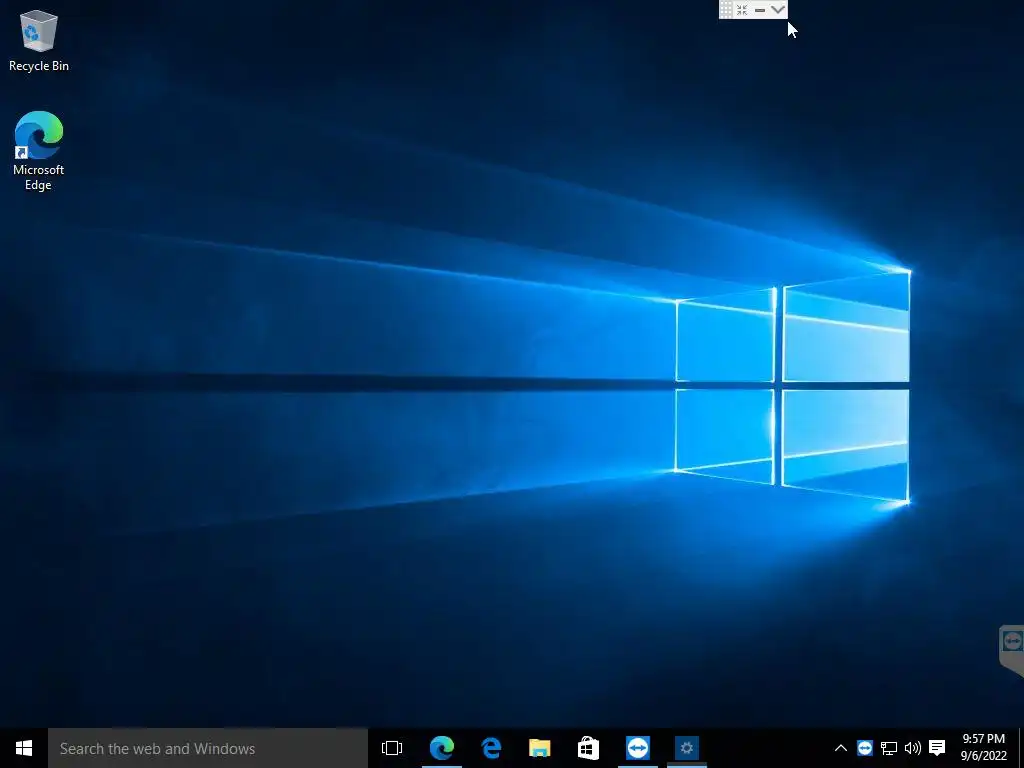Image resolution: width=1024 pixels, height=768 pixels.
Task: Open File Explorer from the taskbar
Action: tap(539, 748)
